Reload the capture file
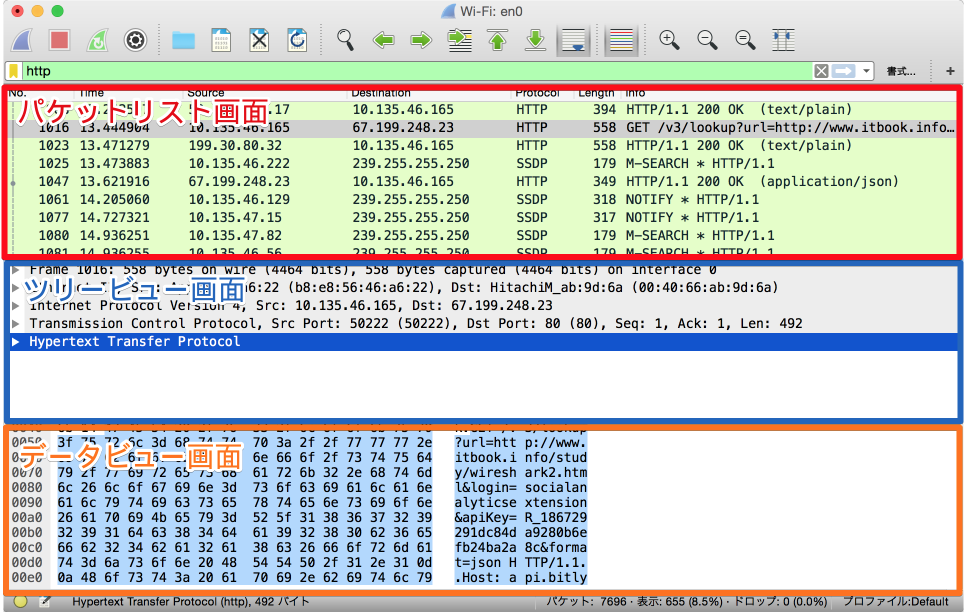 pyautogui.click(x=298, y=41)
